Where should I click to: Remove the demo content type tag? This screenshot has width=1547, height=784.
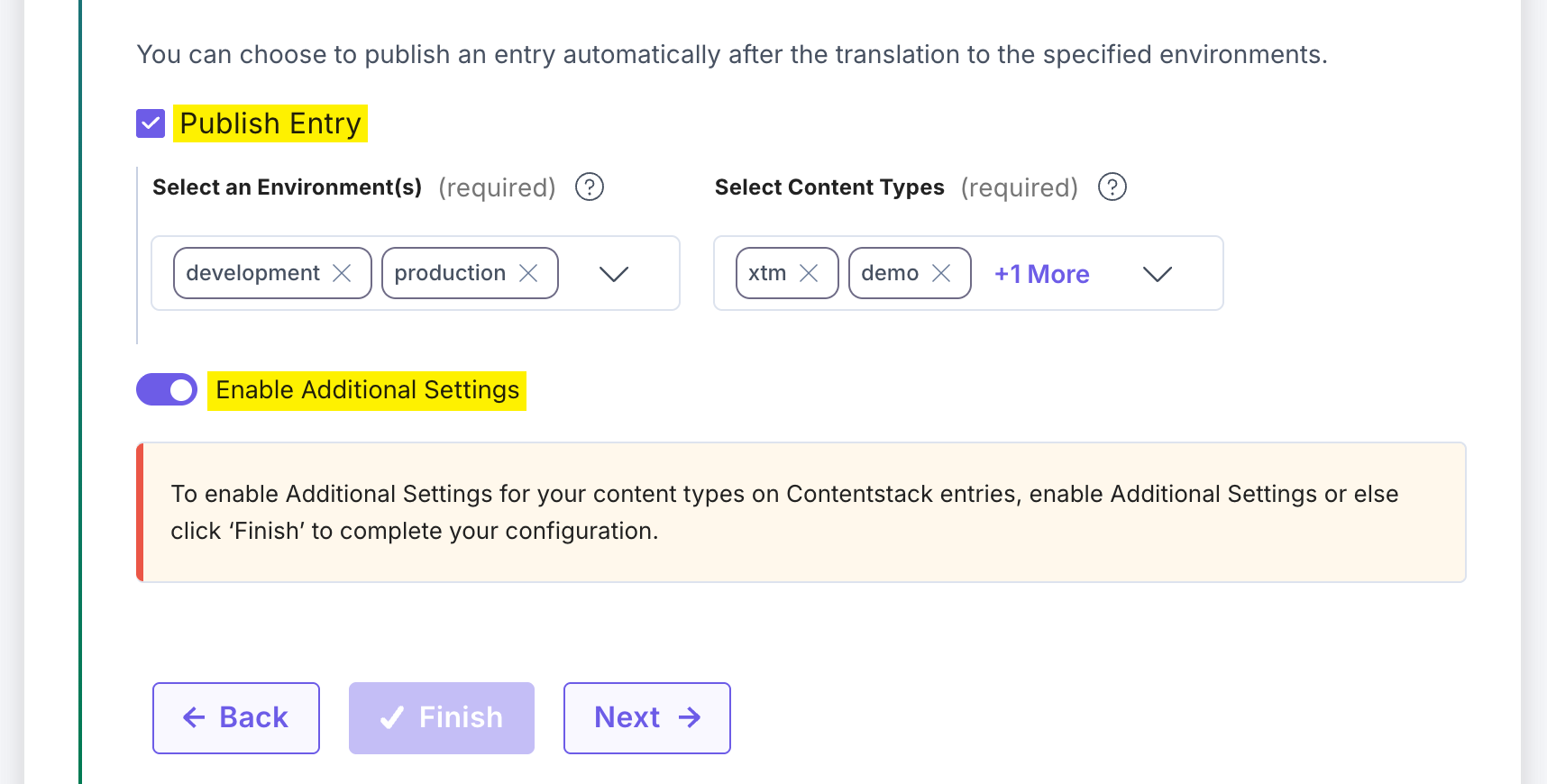[943, 272]
